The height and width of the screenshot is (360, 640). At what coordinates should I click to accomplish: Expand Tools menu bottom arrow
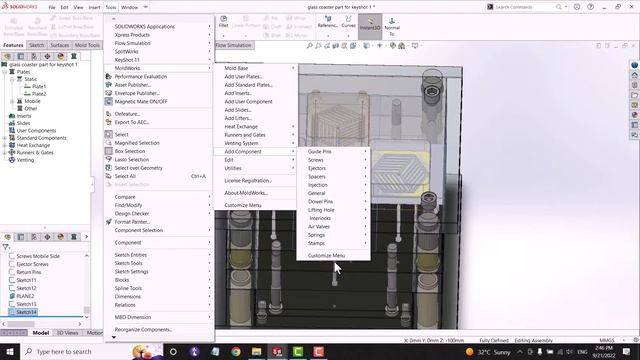[x=114, y=338]
